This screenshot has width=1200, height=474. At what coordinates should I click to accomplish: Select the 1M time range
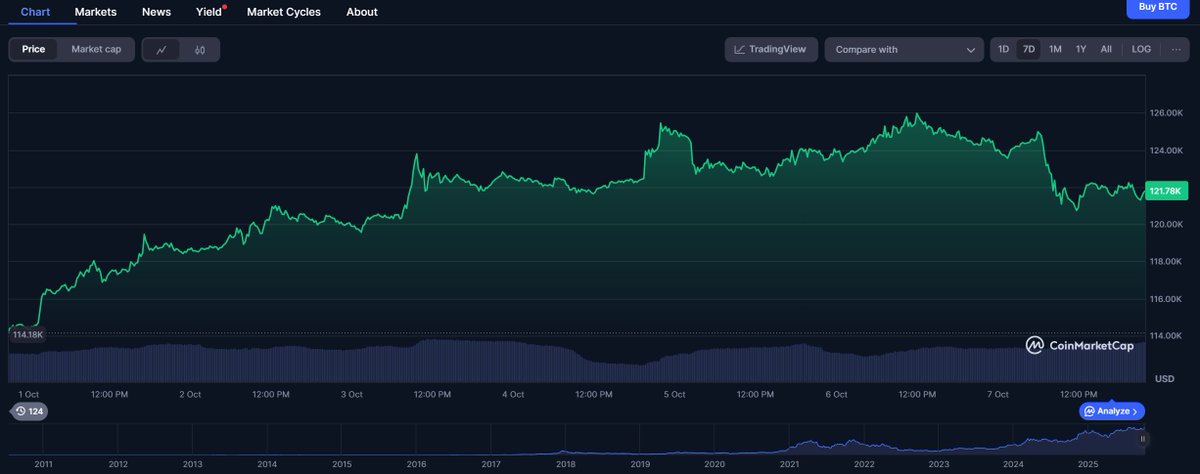(1055, 49)
